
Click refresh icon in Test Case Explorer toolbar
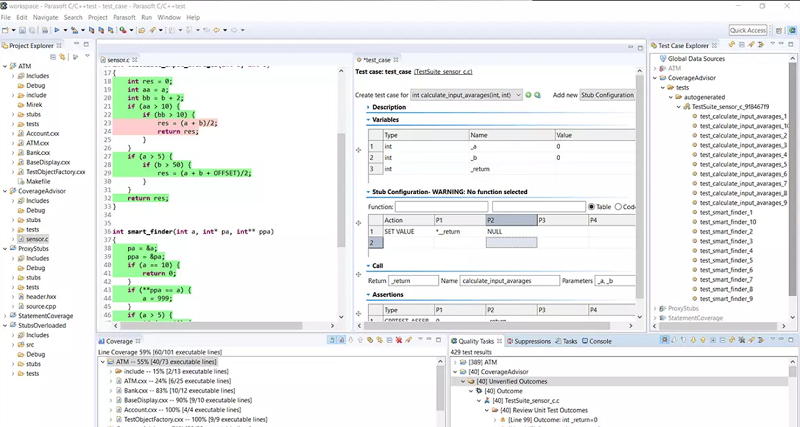pyautogui.click(x=732, y=45)
